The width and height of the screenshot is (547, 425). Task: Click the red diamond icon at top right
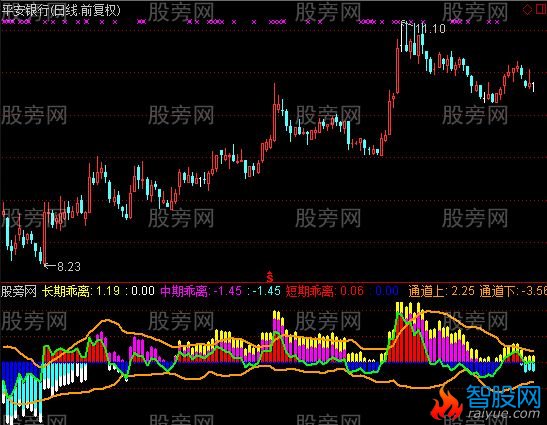click(527, 9)
